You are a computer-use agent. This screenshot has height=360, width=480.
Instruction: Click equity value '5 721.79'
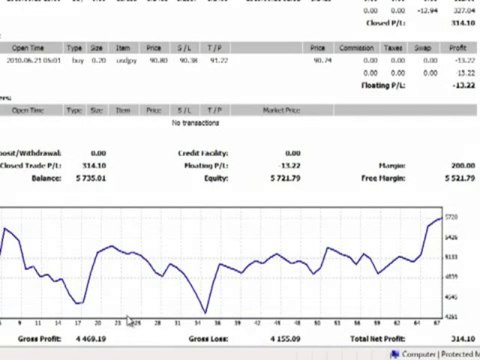[285, 178]
